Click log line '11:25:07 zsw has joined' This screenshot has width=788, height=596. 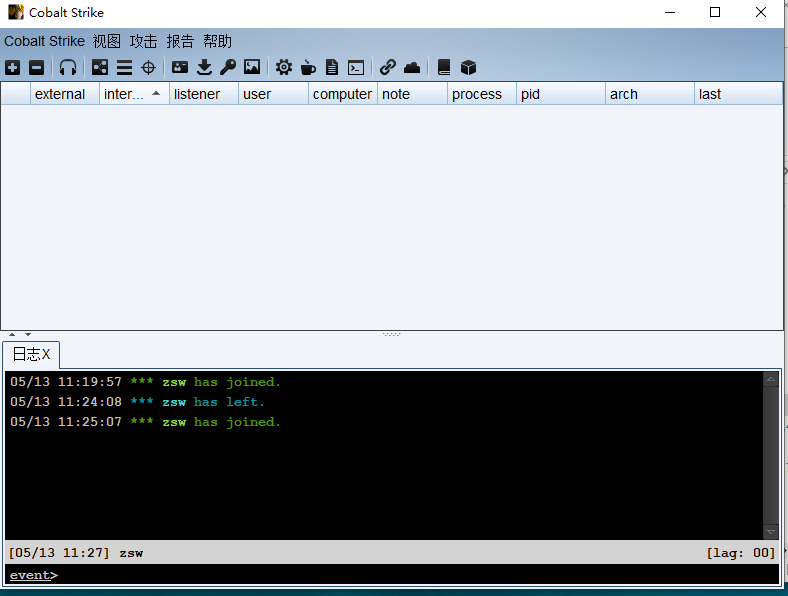[145, 422]
